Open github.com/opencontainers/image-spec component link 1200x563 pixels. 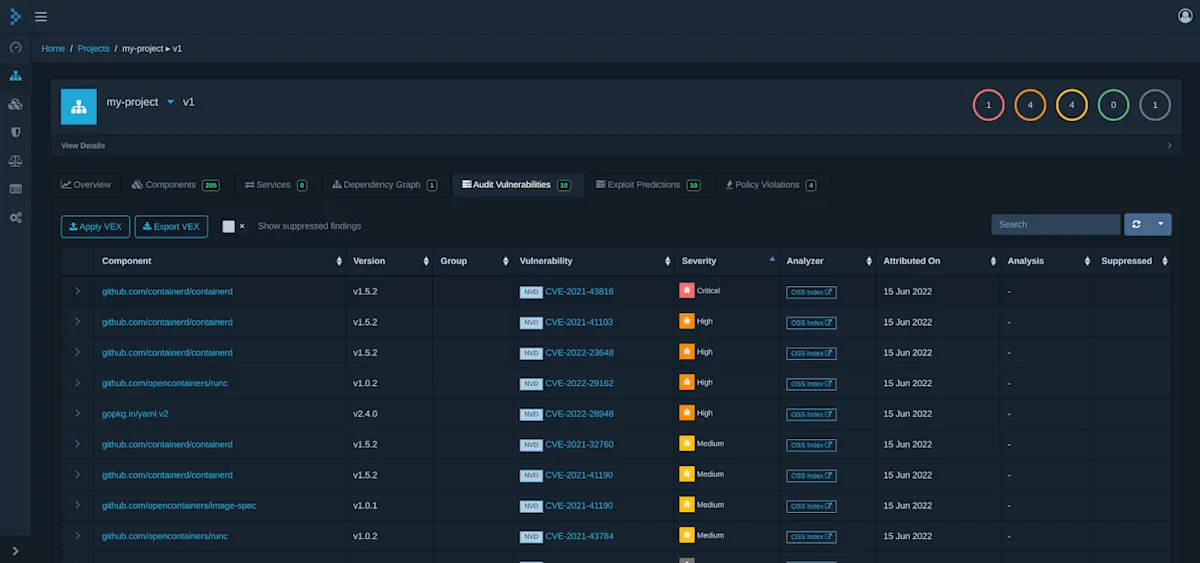click(179, 506)
